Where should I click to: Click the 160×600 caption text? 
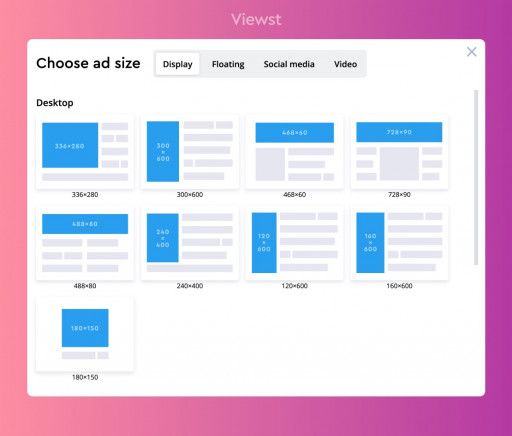coord(399,286)
